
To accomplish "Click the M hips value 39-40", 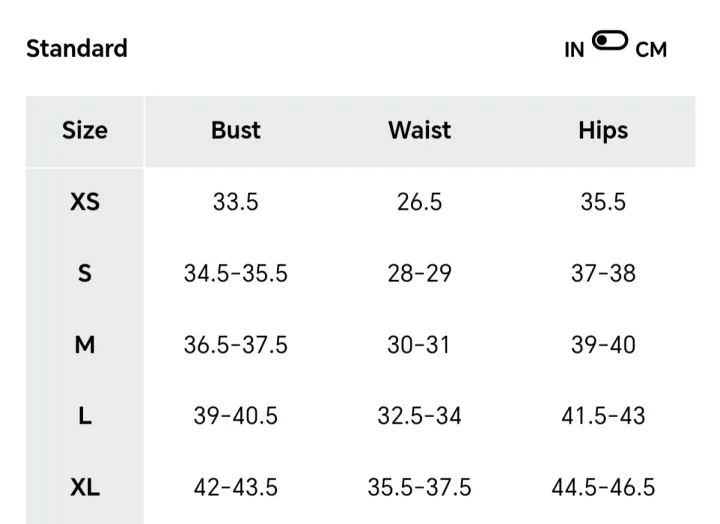I will 603,345.
